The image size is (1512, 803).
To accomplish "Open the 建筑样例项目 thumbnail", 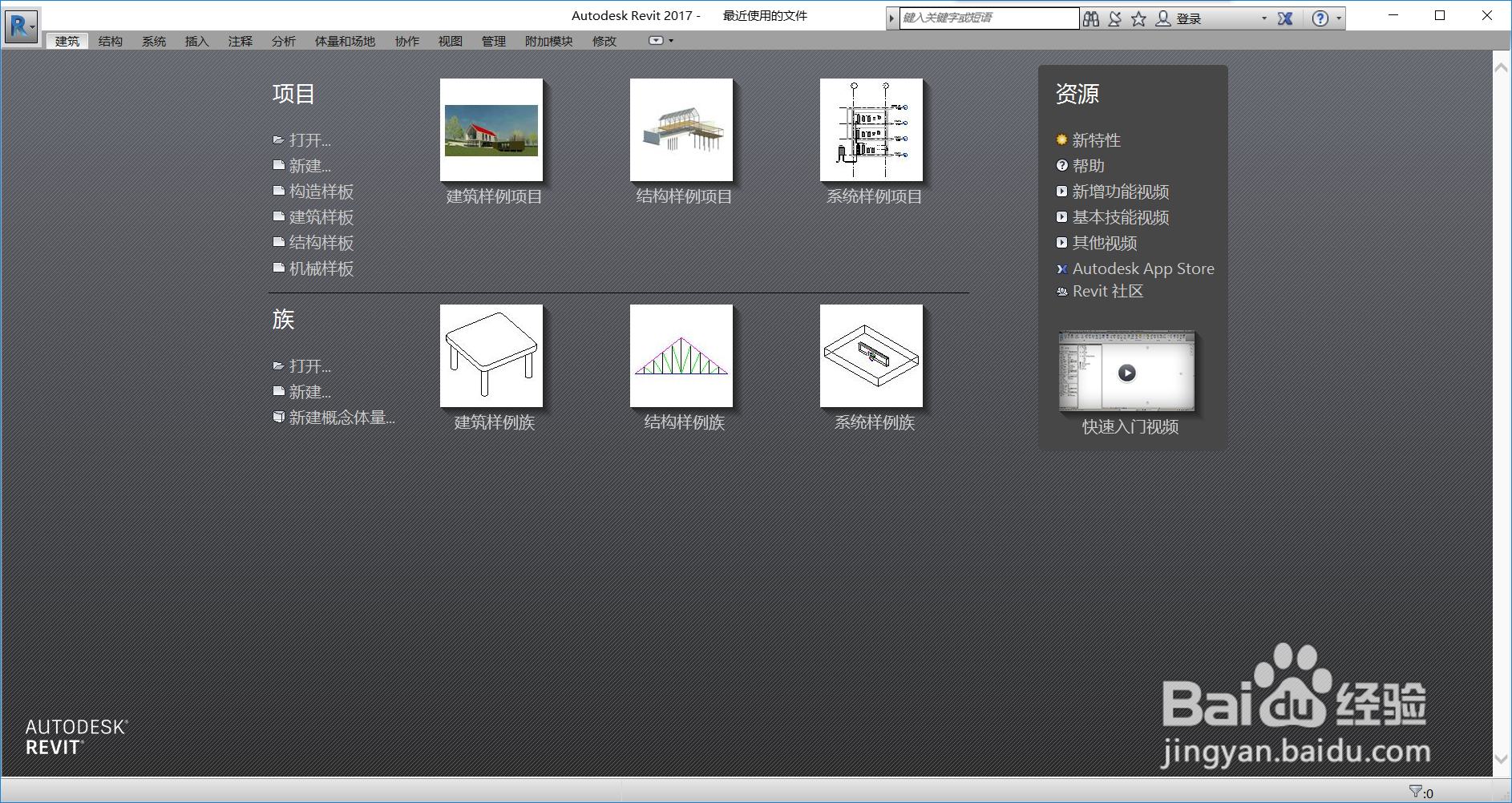I will (491, 130).
